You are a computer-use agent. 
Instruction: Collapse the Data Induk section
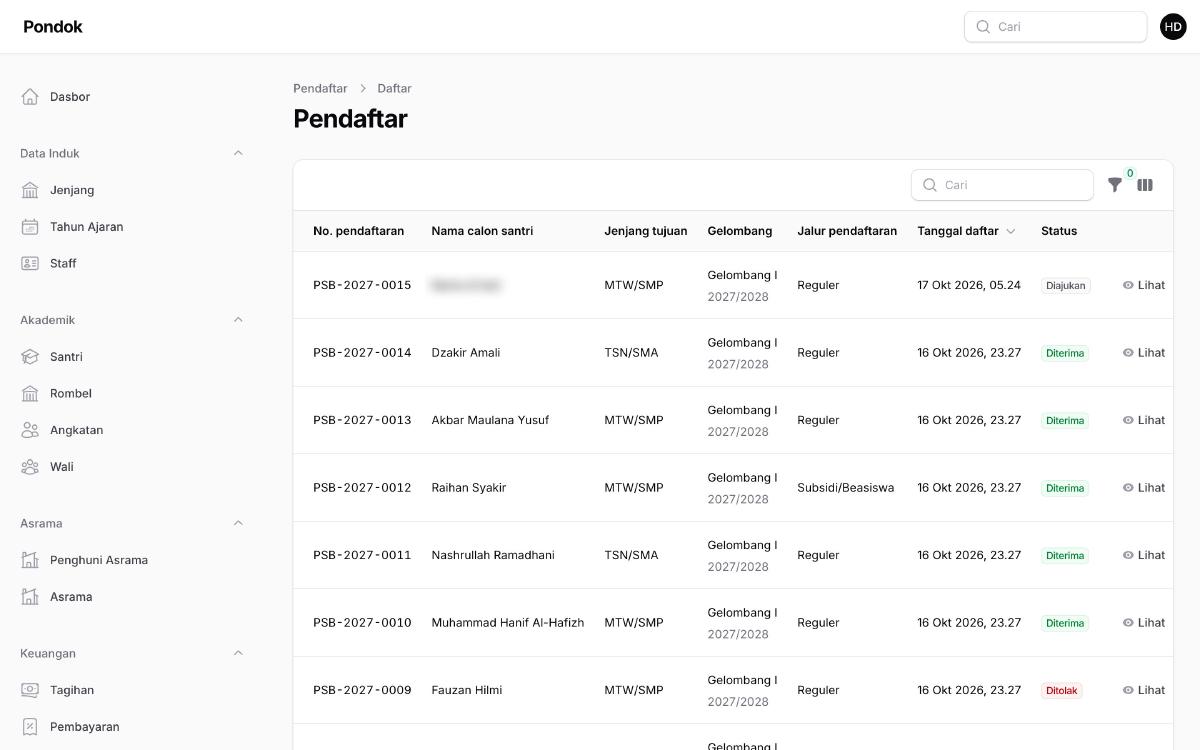[x=238, y=153]
